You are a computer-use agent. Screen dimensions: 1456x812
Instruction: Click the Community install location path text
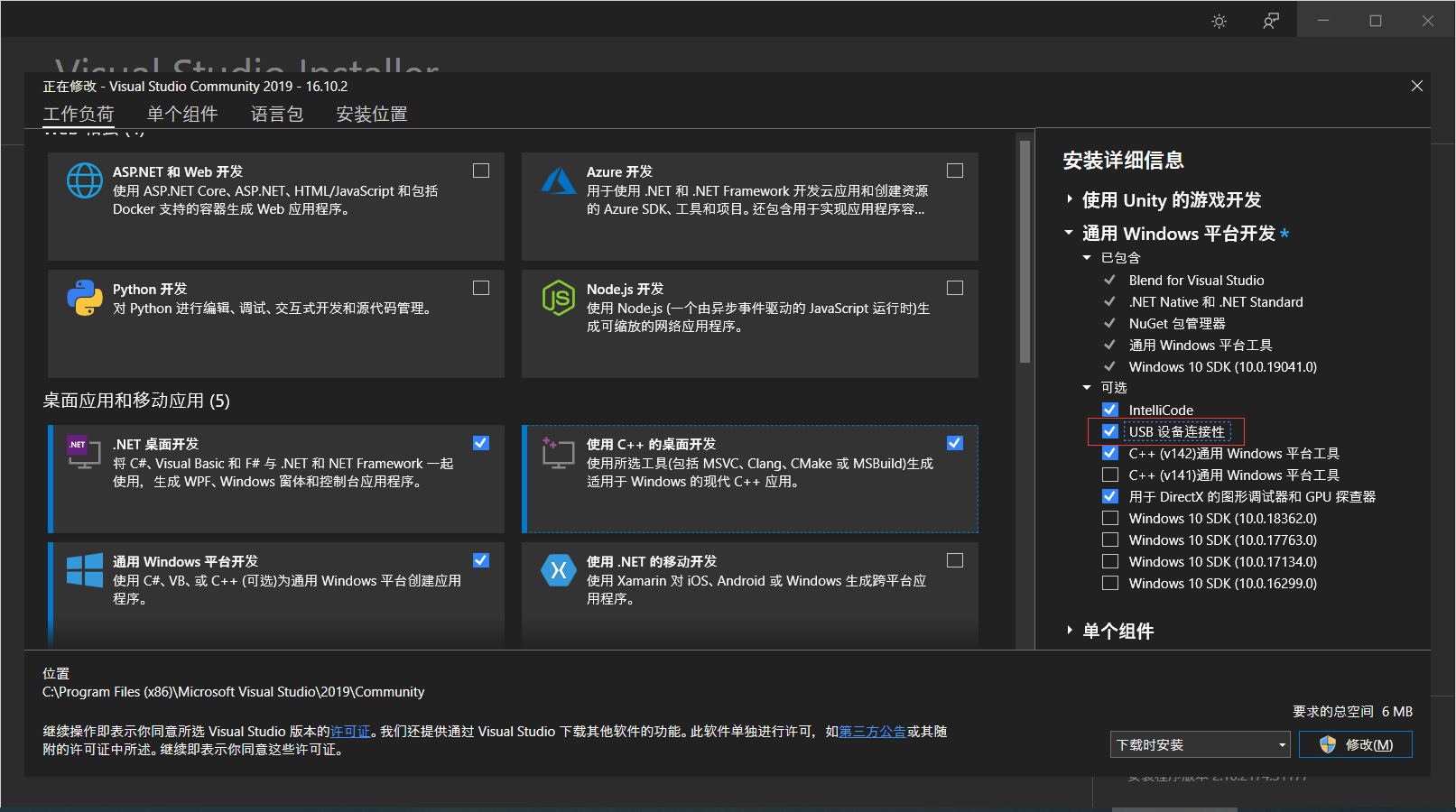coord(233,692)
